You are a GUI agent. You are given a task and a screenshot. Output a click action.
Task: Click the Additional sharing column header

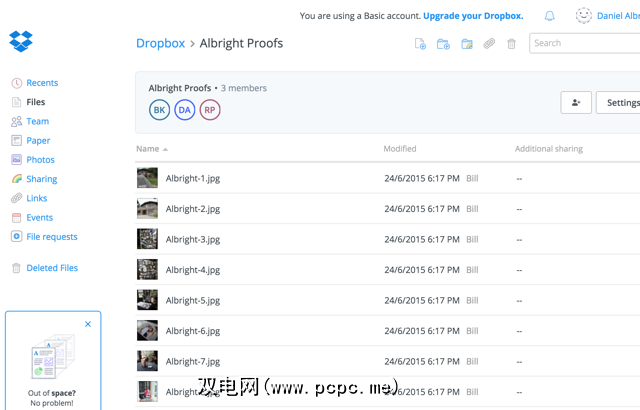pyautogui.click(x=549, y=149)
